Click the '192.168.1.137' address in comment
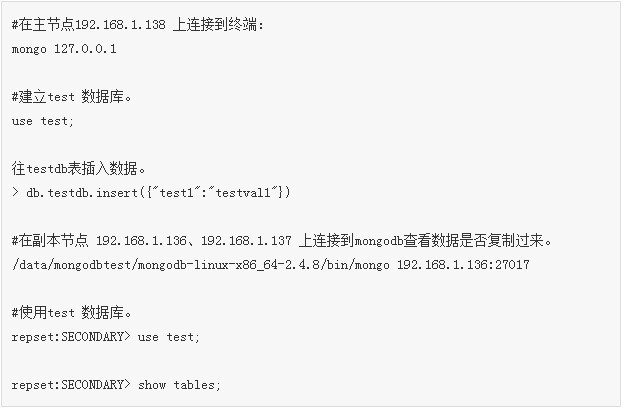The width and height of the screenshot is (624, 408). click(x=246, y=240)
